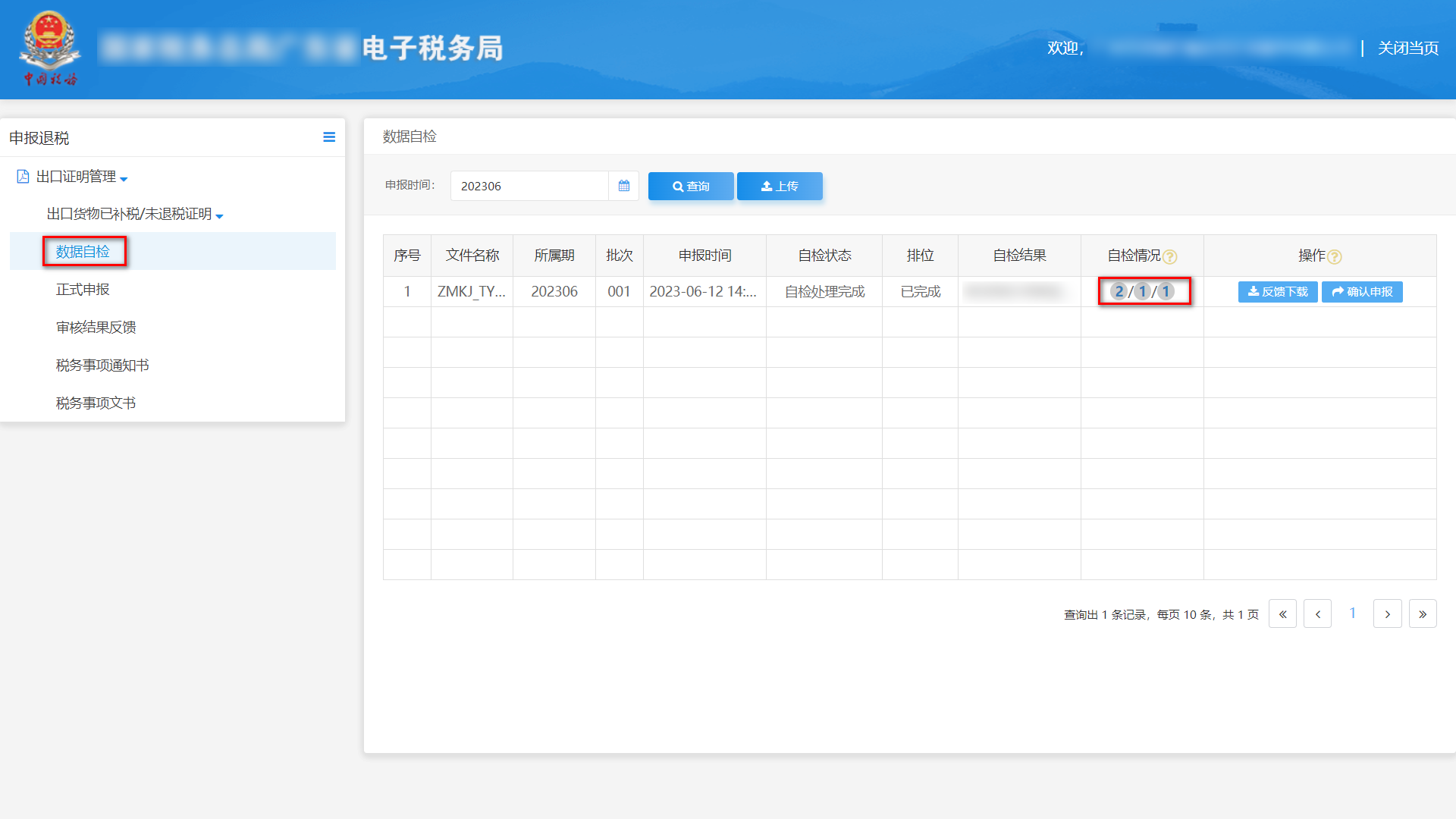Screen dimensions: 1456x819
Task: Select 税务事项通知书 in sidebar
Action: point(102,366)
